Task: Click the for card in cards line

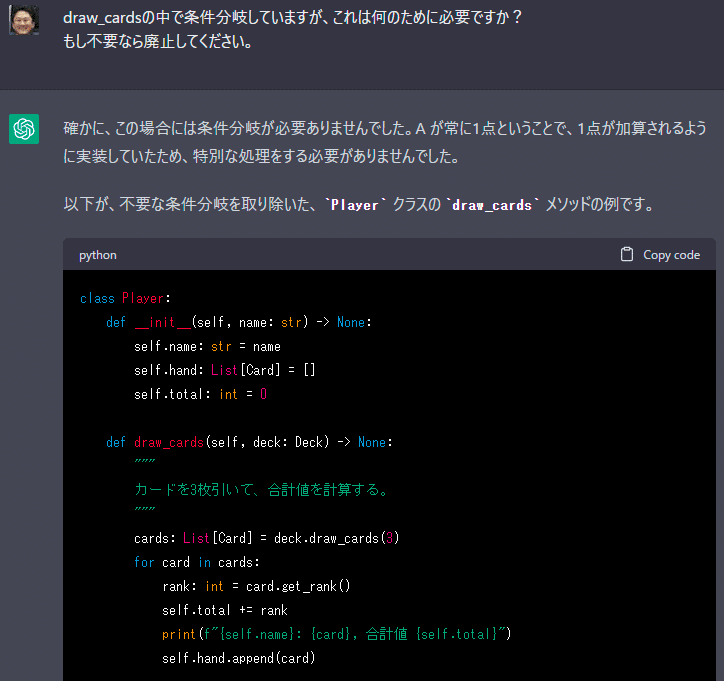Action: pos(197,562)
